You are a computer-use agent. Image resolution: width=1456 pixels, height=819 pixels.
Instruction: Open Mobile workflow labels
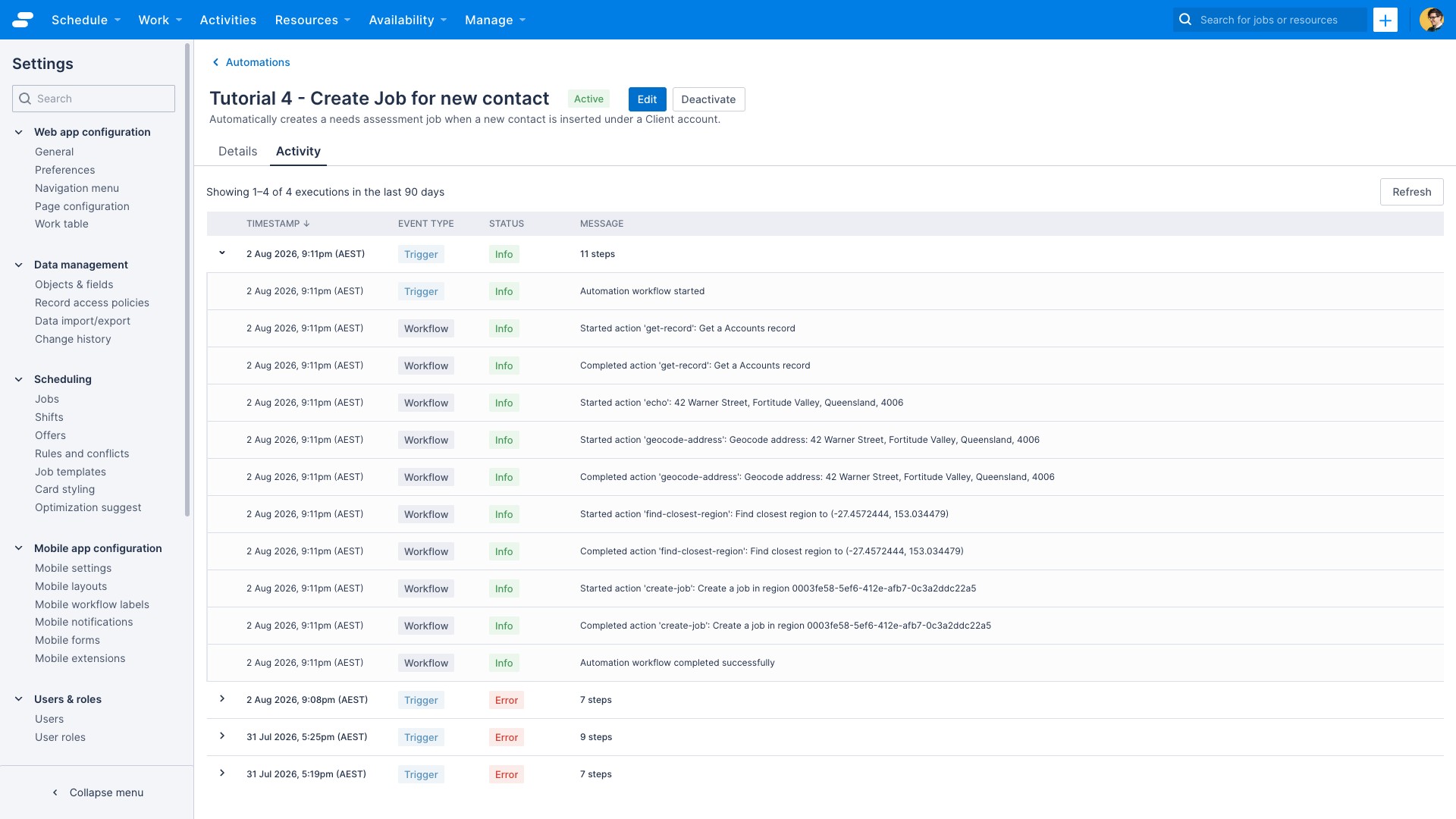92,604
